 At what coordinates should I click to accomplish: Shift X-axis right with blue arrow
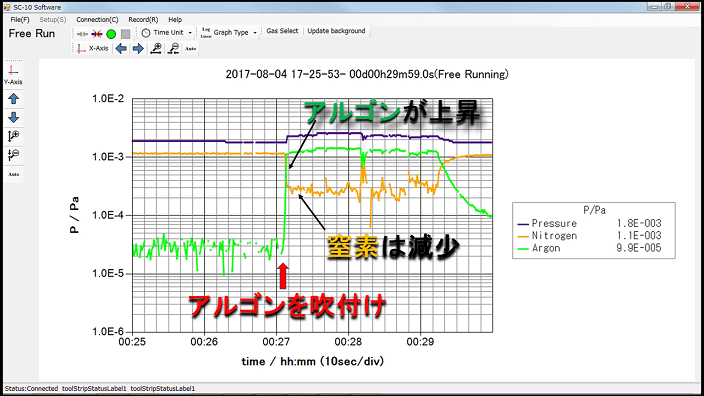point(138,48)
